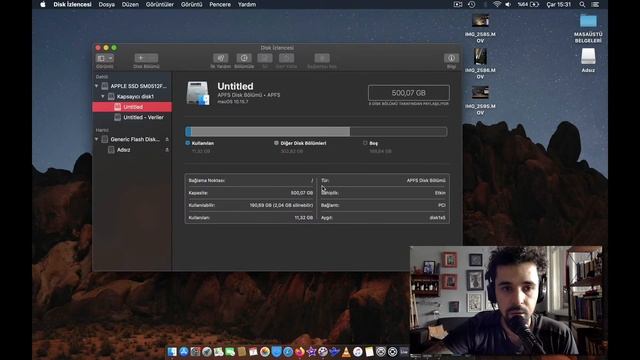The height and width of the screenshot is (360, 640).
Task: Select the Kapsayıcı disk1 container
Action: tap(132, 96)
